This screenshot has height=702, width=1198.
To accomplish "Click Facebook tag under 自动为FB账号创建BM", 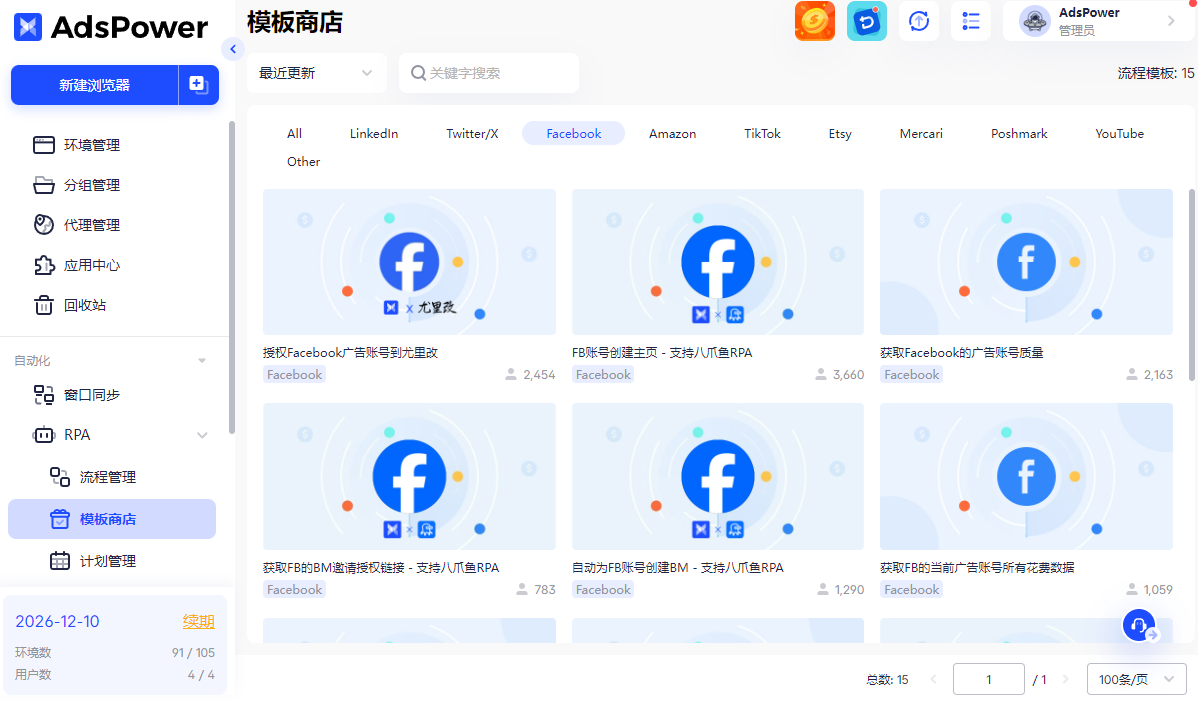I will point(604,590).
